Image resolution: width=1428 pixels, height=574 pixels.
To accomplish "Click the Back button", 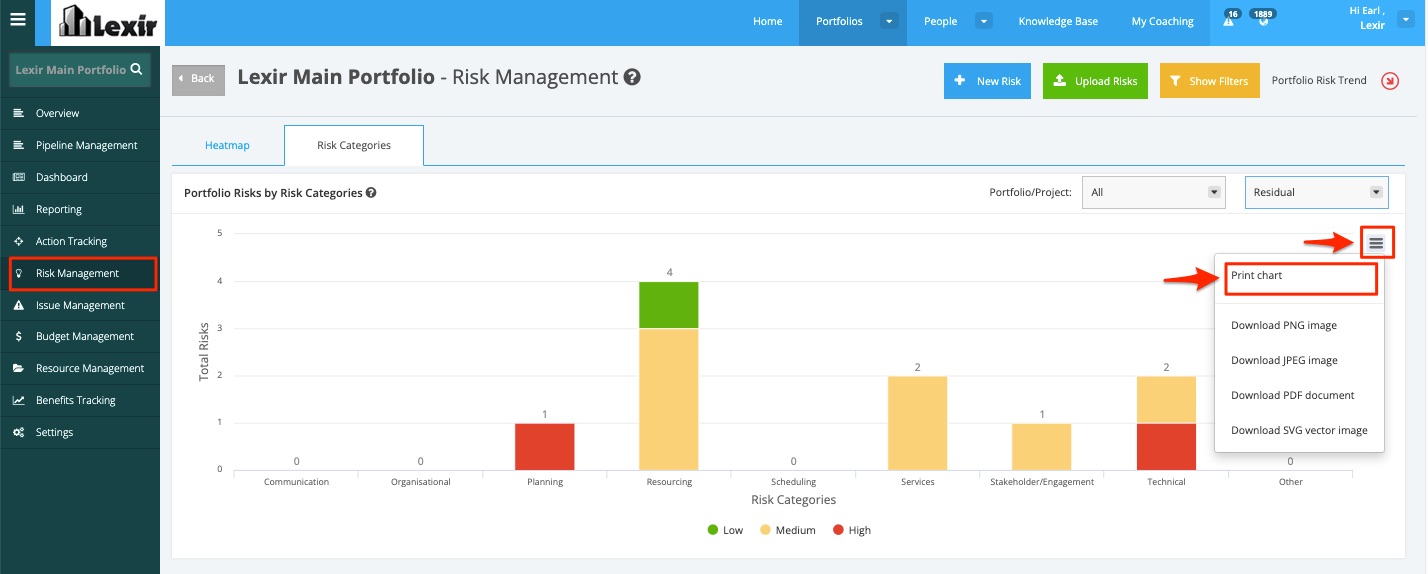I will coord(198,78).
